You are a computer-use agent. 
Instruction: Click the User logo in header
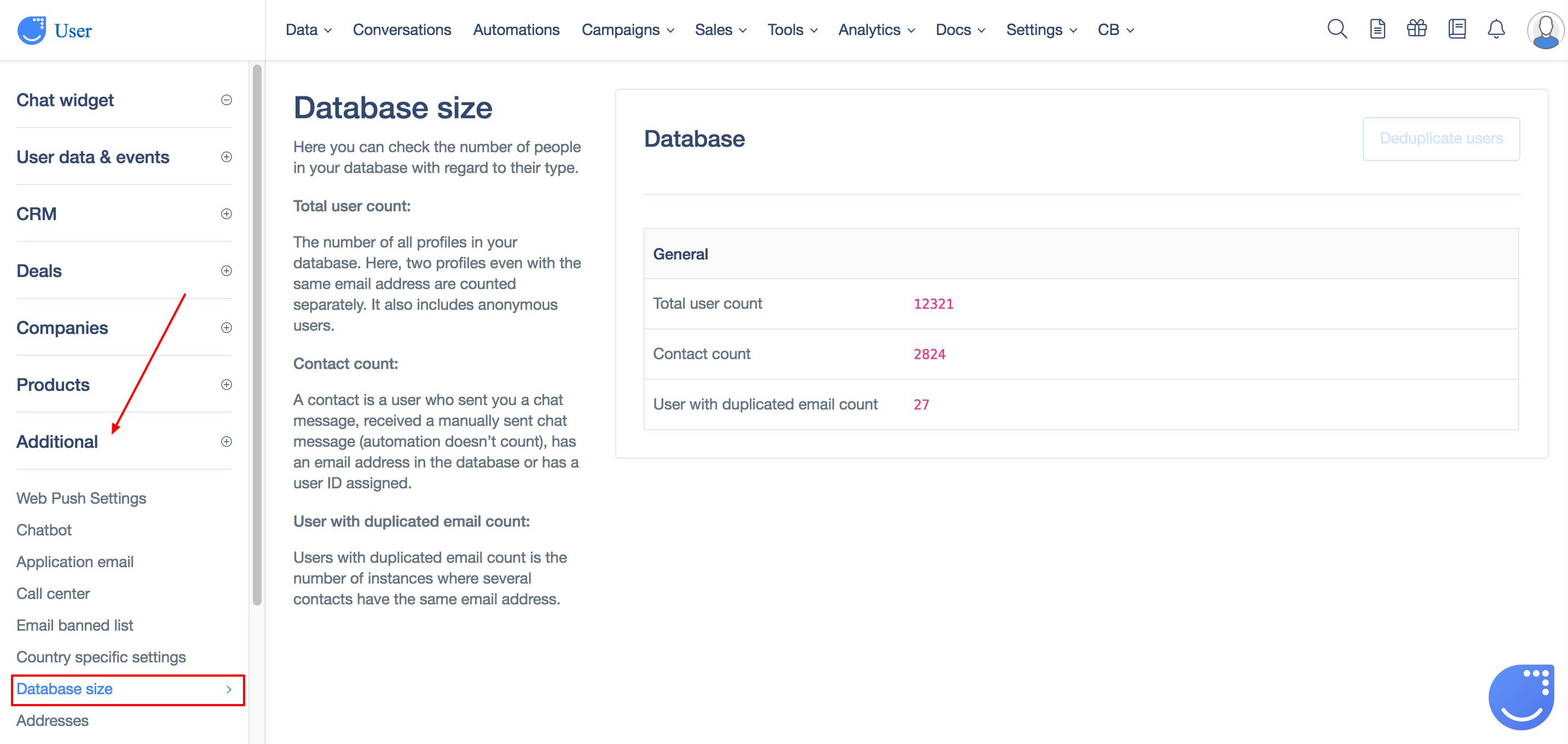55,30
